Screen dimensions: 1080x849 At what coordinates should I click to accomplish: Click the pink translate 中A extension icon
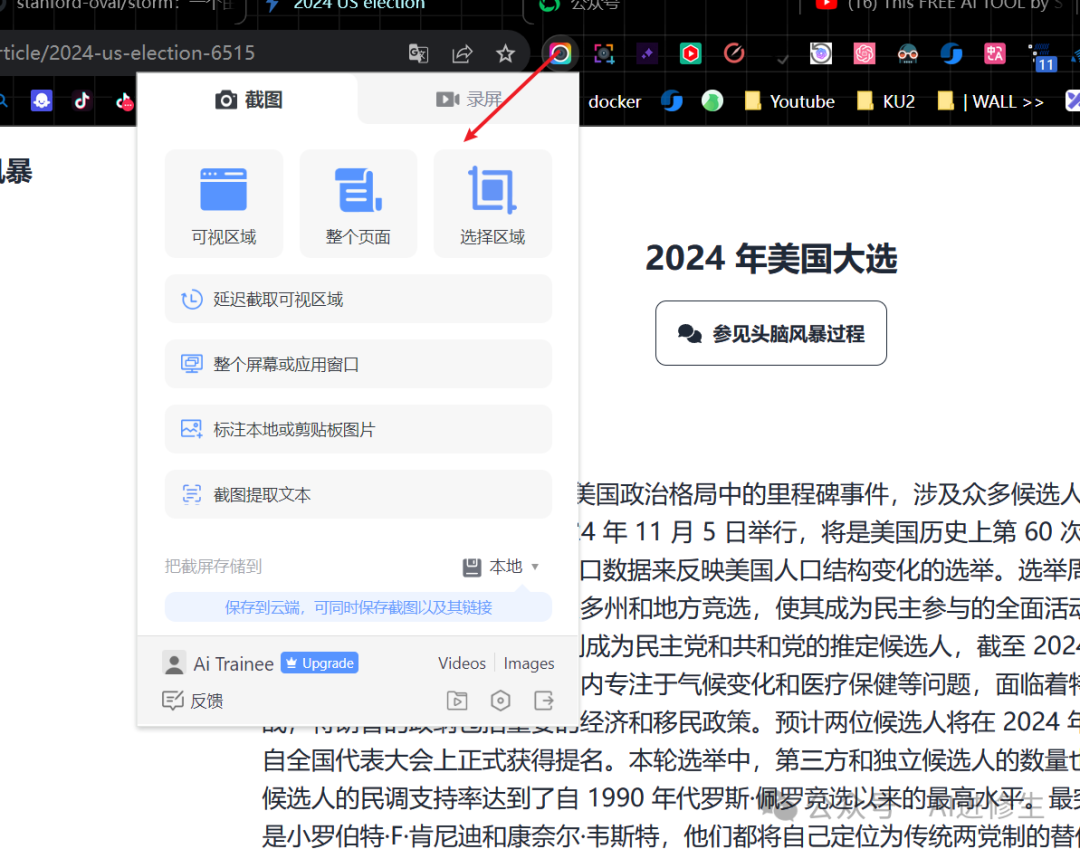(995, 53)
